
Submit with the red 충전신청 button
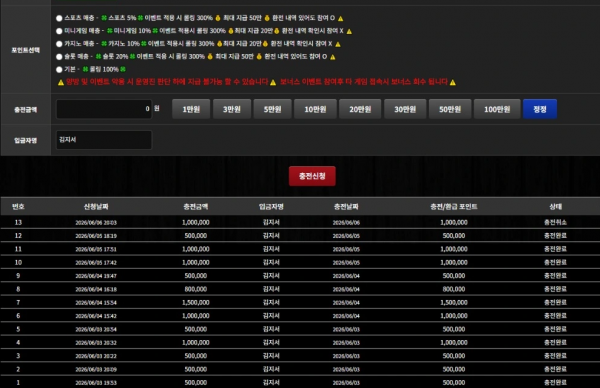tap(312, 176)
